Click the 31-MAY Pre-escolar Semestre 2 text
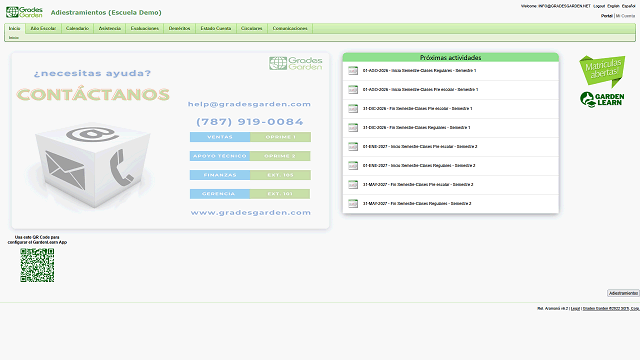The width and height of the screenshot is (640, 360). pyautogui.click(x=418, y=184)
